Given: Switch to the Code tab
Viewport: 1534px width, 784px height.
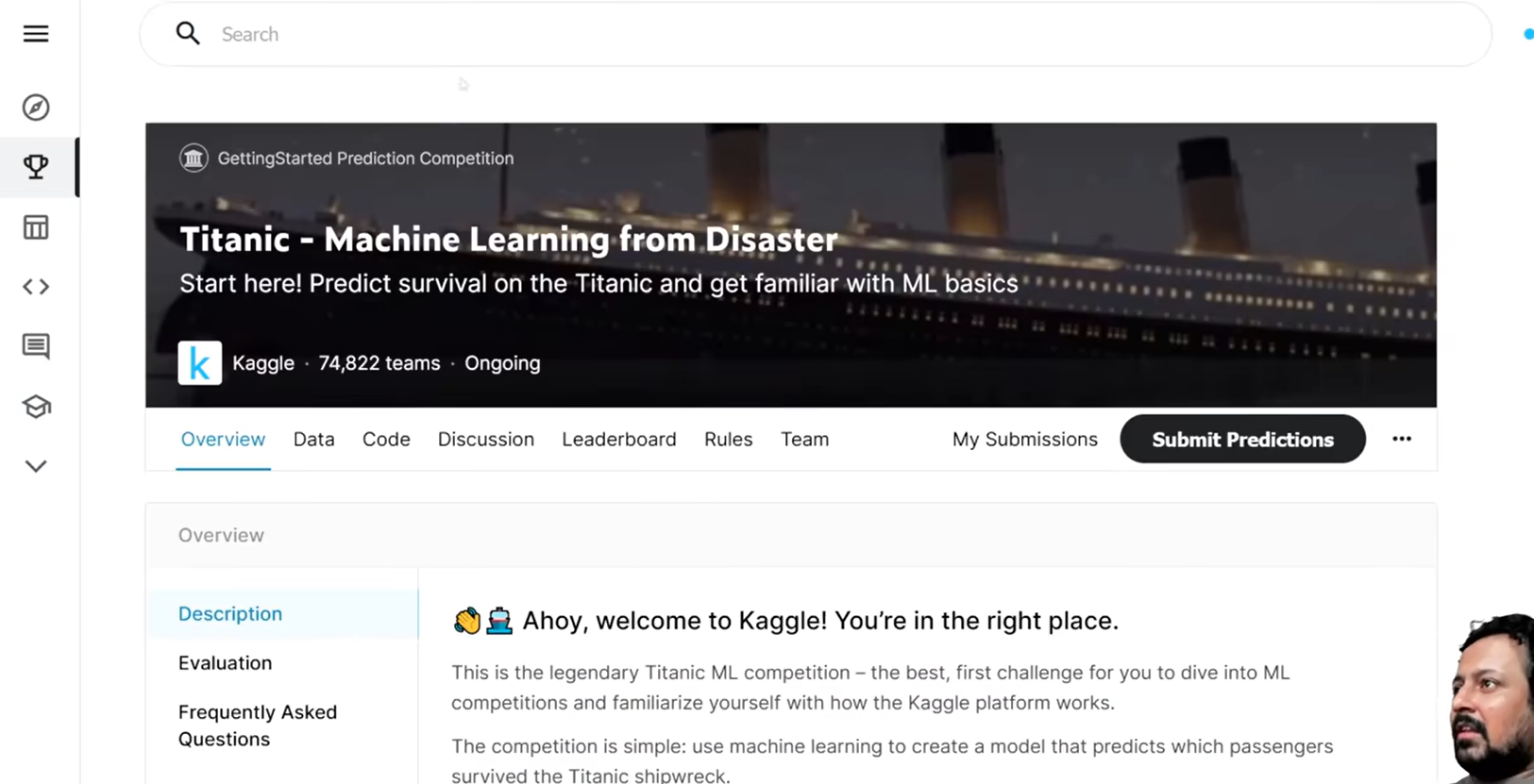Looking at the screenshot, I should pos(386,440).
